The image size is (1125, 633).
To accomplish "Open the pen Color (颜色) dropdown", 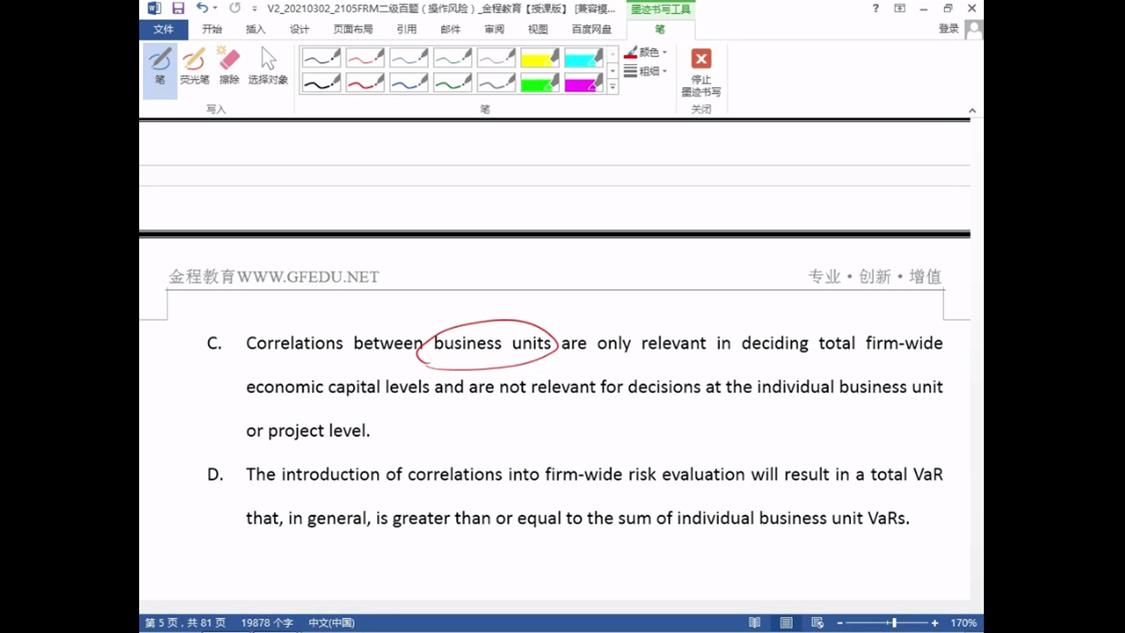I will (646, 52).
